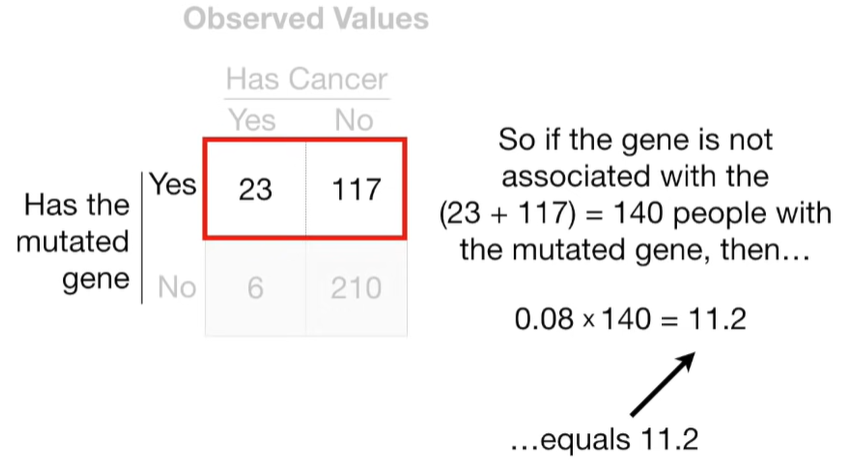Click the table cell showing 117
The height and width of the screenshot is (471, 854).
point(356,189)
